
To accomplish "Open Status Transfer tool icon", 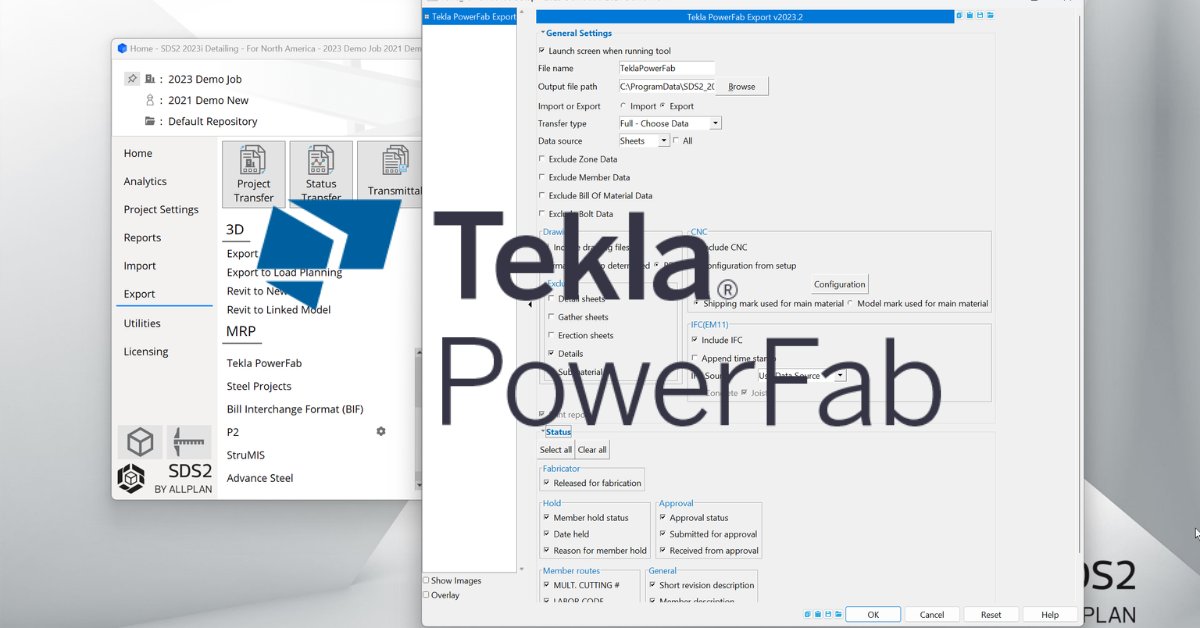I will pyautogui.click(x=321, y=173).
